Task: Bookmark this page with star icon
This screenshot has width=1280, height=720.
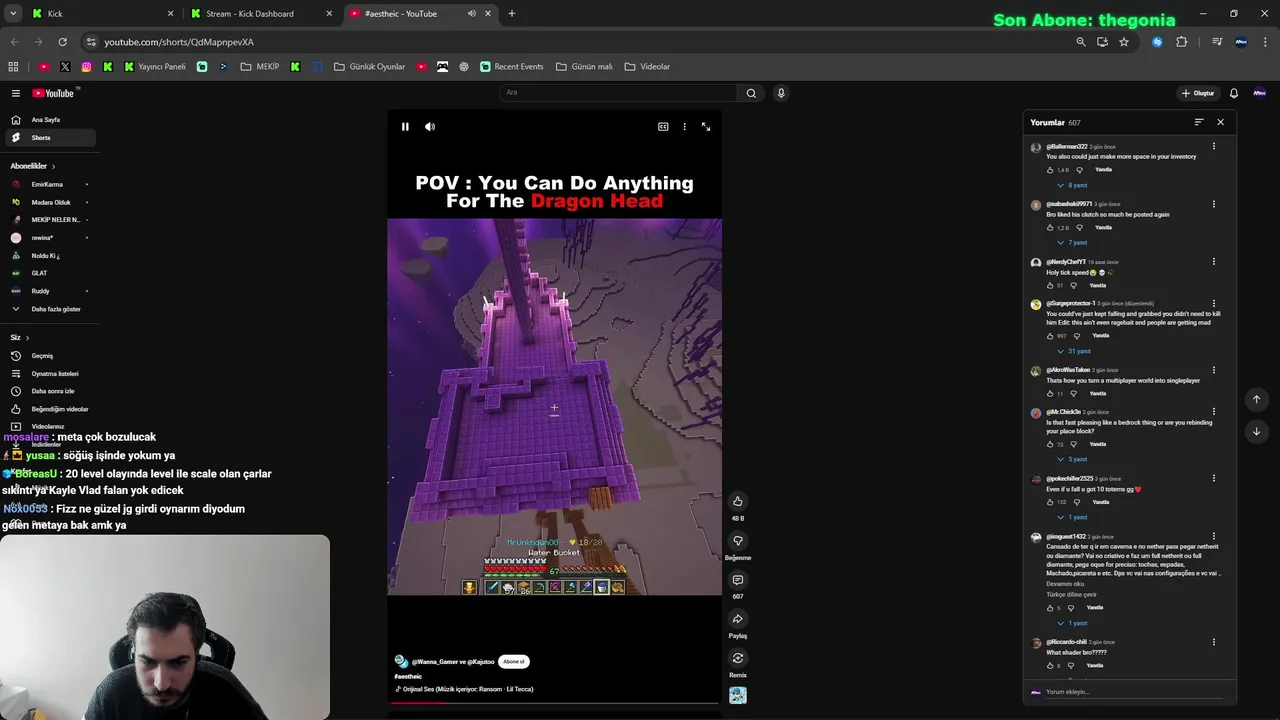Action: pyautogui.click(x=1124, y=42)
